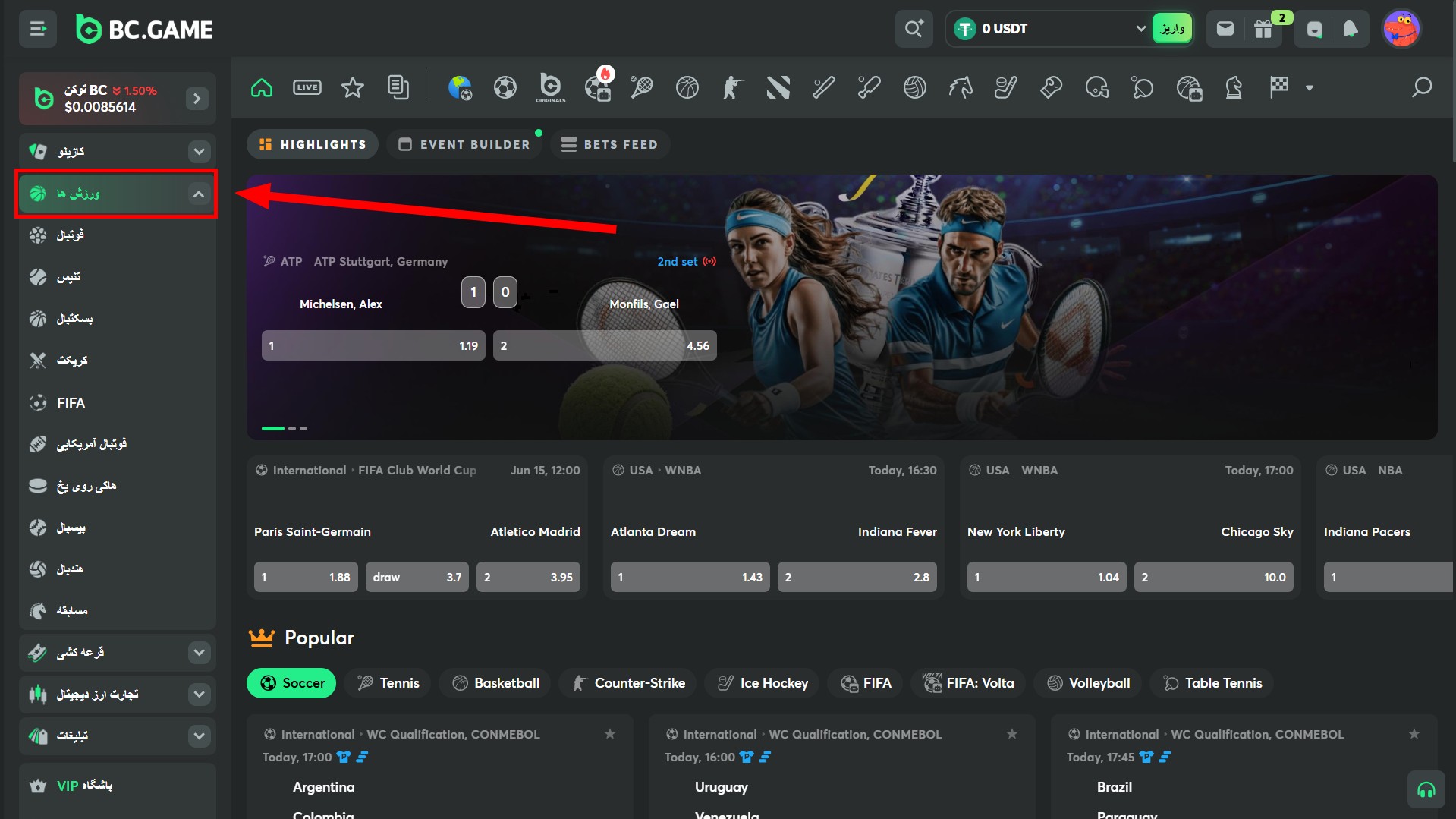Open فوتبال in the sidebar
The image size is (1456, 819).
(117, 235)
